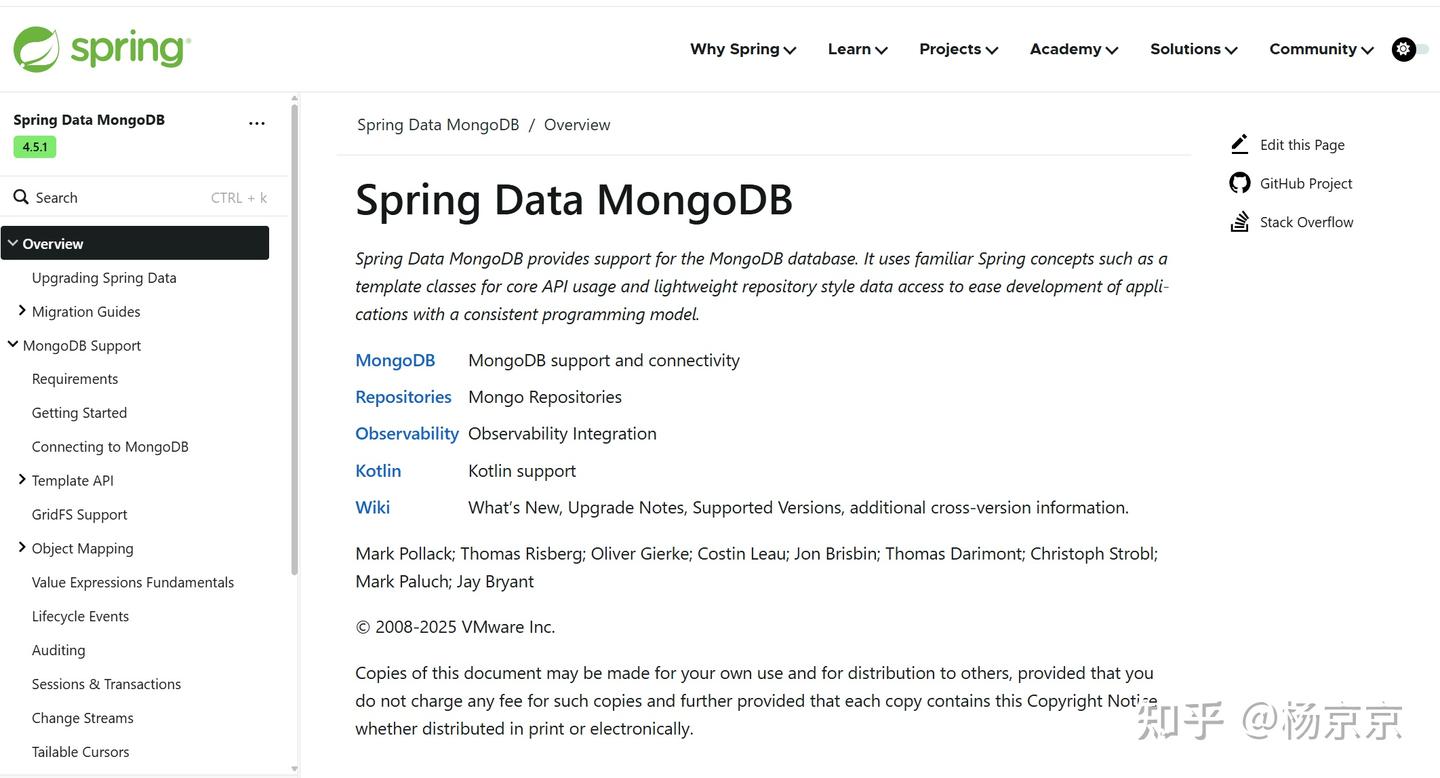Open the GitHub Project icon
1440x778 pixels.
1239,182
